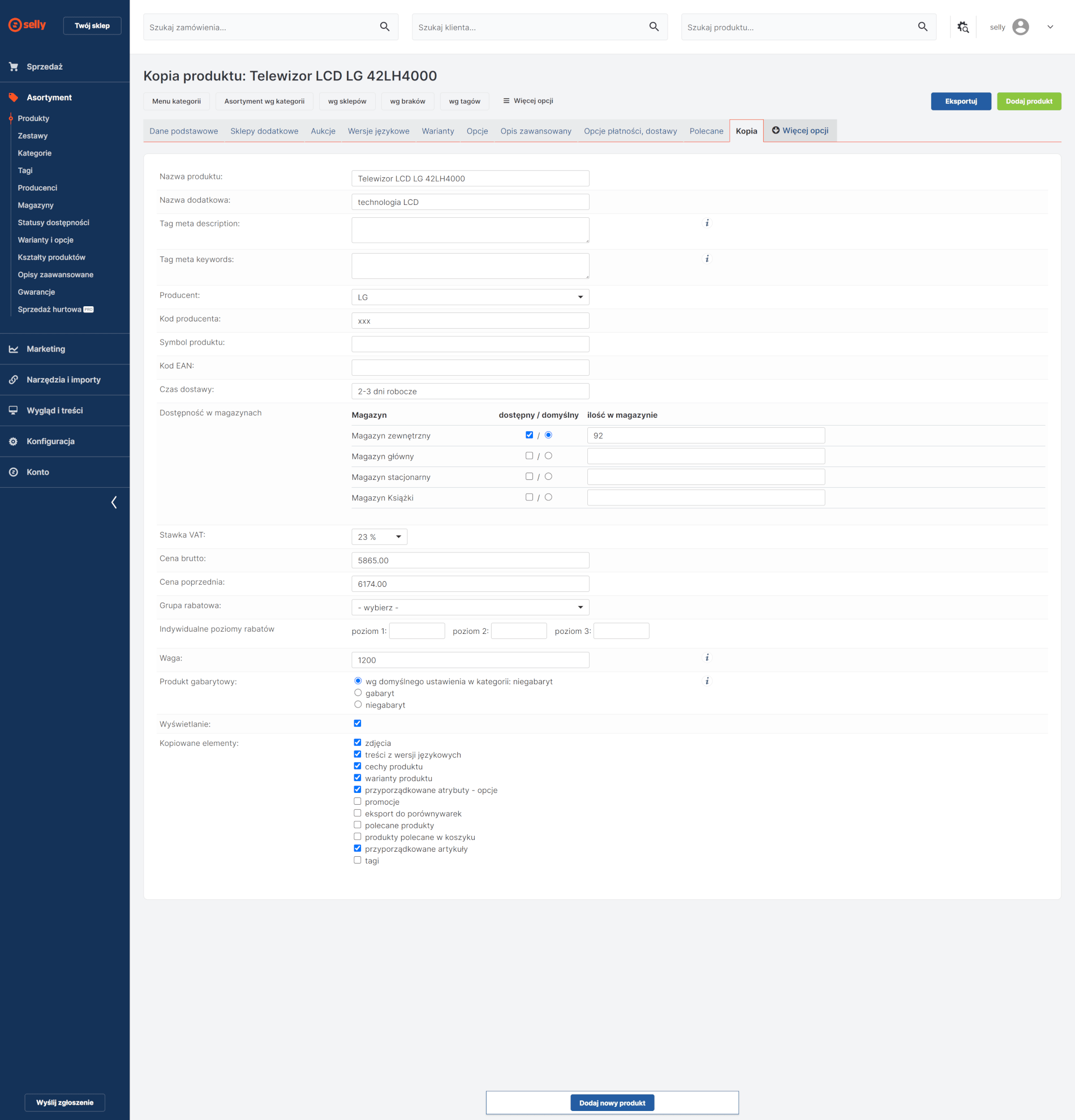Open the Aukcje tab
Screen dimensions: 1075x1120
(323, 131)
